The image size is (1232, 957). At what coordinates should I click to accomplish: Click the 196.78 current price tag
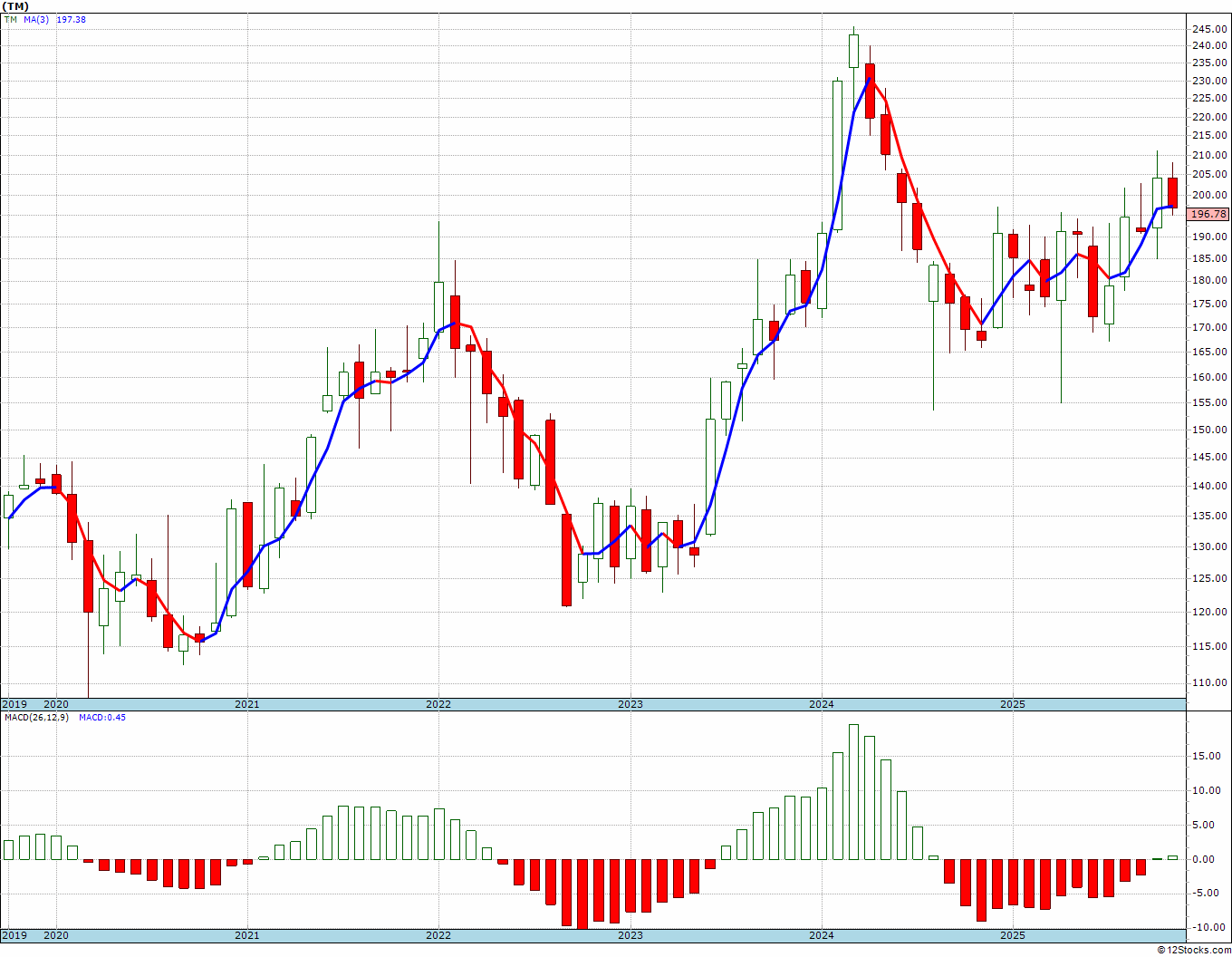click(x=1209, y=215)
